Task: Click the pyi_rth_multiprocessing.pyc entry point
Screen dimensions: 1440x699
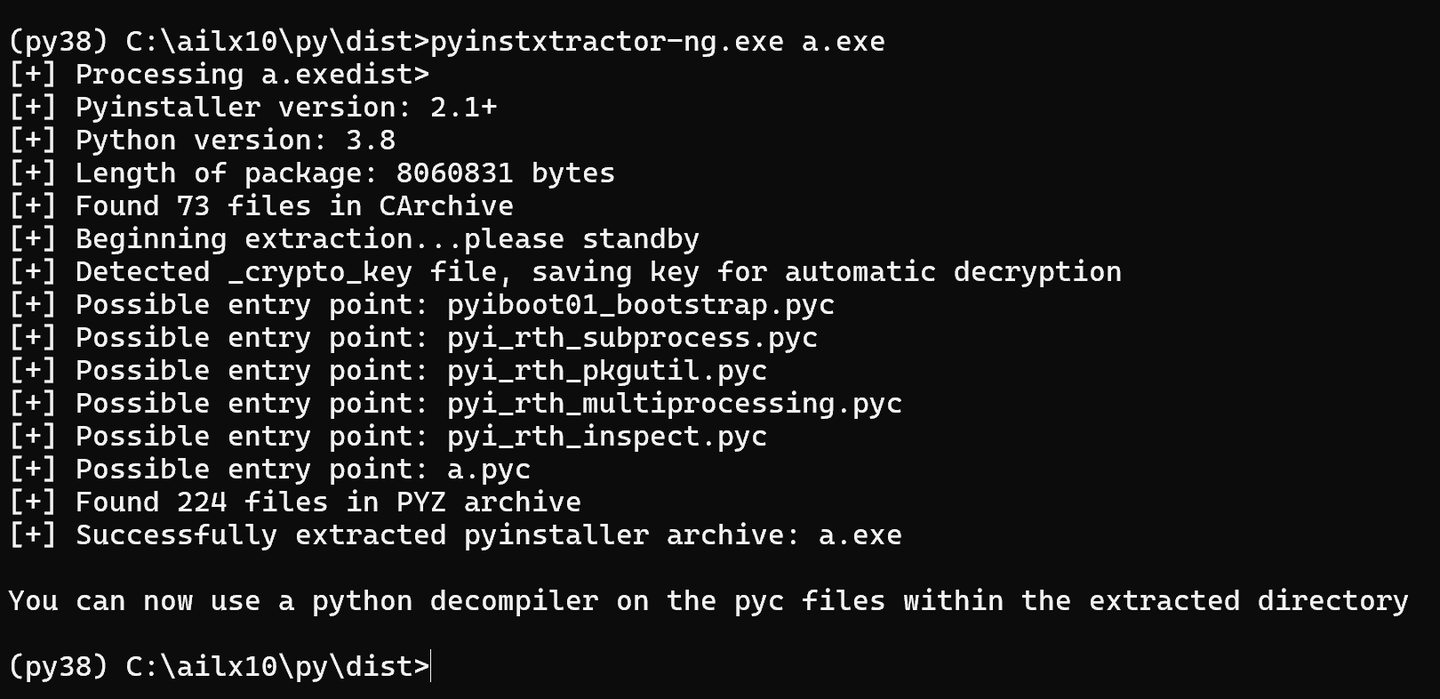Action: point(674,404)
